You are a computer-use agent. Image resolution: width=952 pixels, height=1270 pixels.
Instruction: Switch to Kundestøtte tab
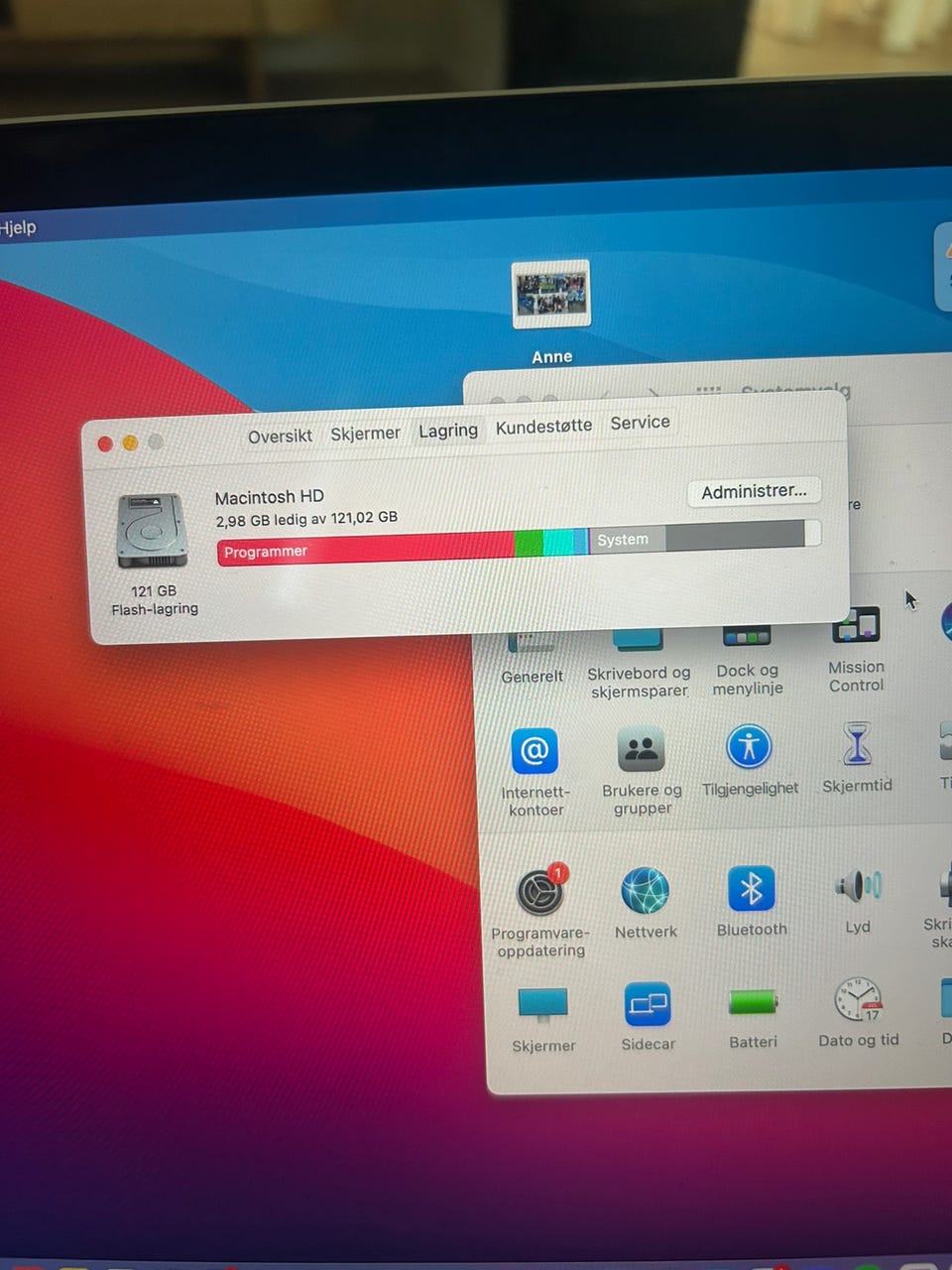click(x=543, y=426)
